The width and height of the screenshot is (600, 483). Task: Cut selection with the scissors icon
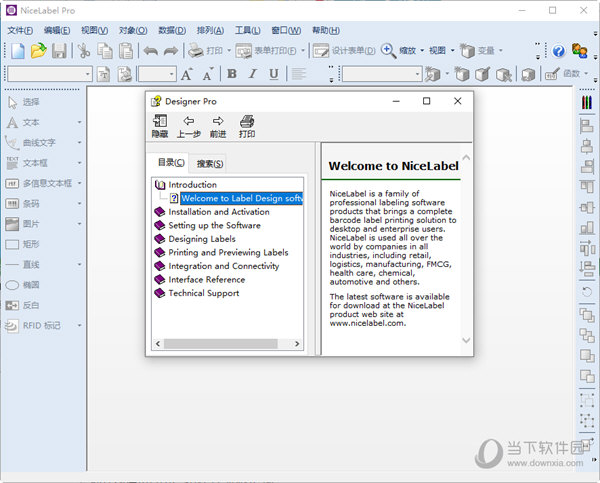pos(84,51)
